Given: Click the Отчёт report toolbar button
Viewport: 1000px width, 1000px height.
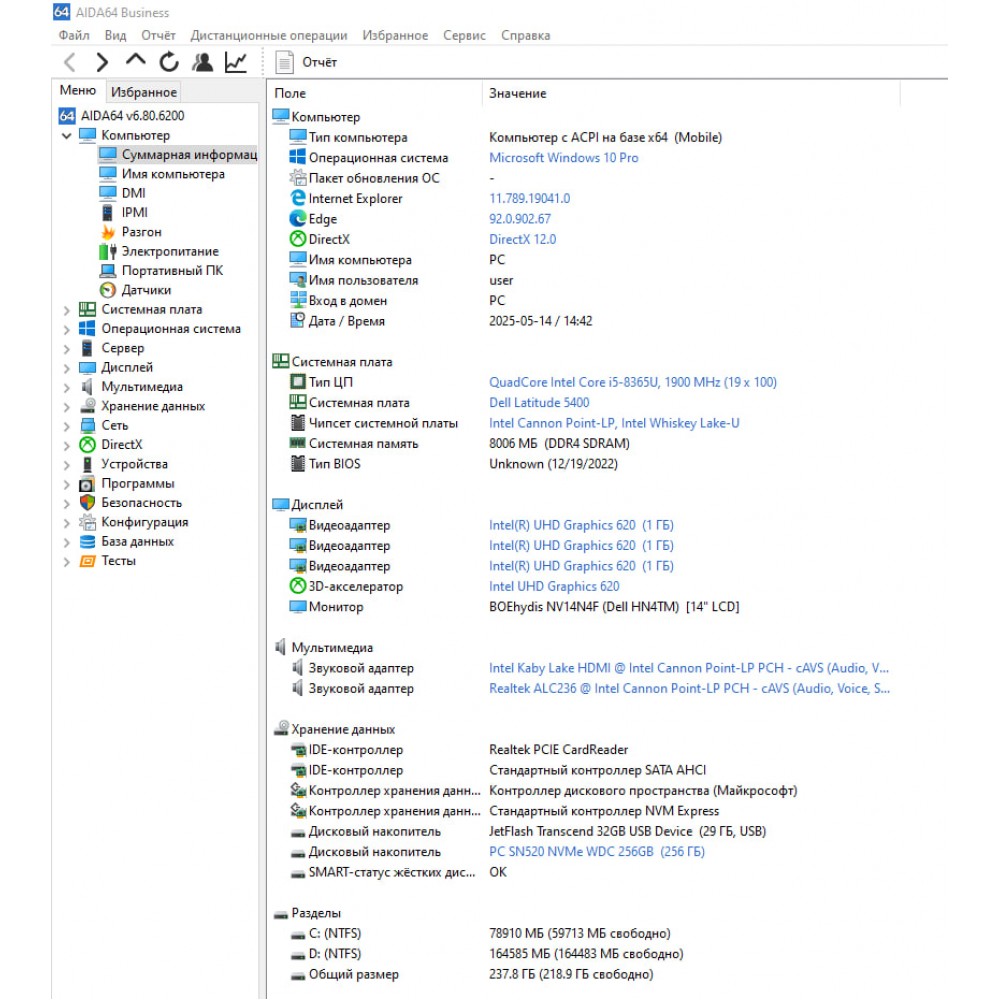Looking at the screenshot, I should pyautogui.click(x=305, y=62).
